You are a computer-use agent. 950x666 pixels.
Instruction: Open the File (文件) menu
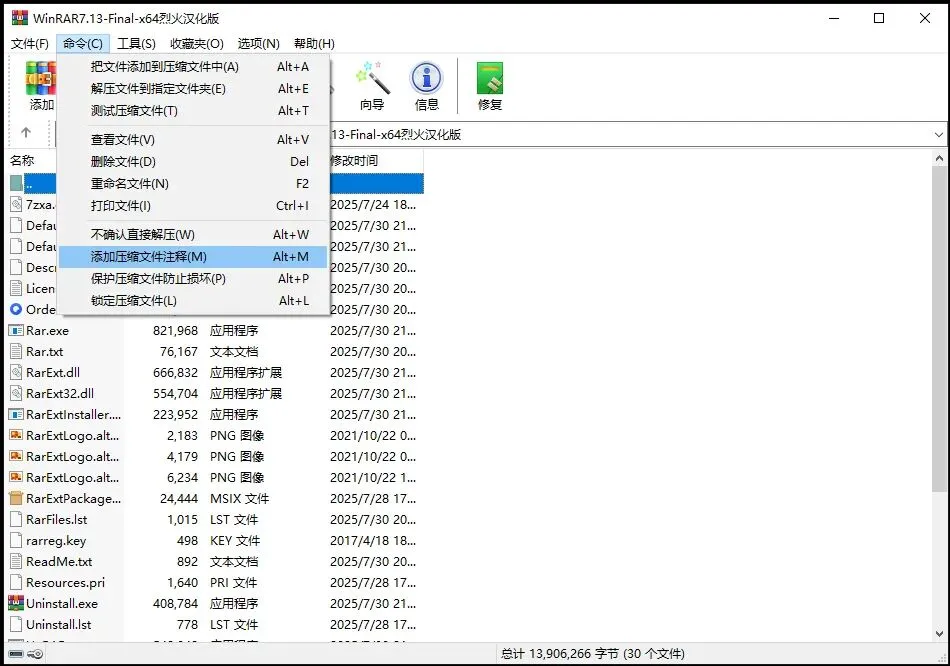(x=29, y=44)
